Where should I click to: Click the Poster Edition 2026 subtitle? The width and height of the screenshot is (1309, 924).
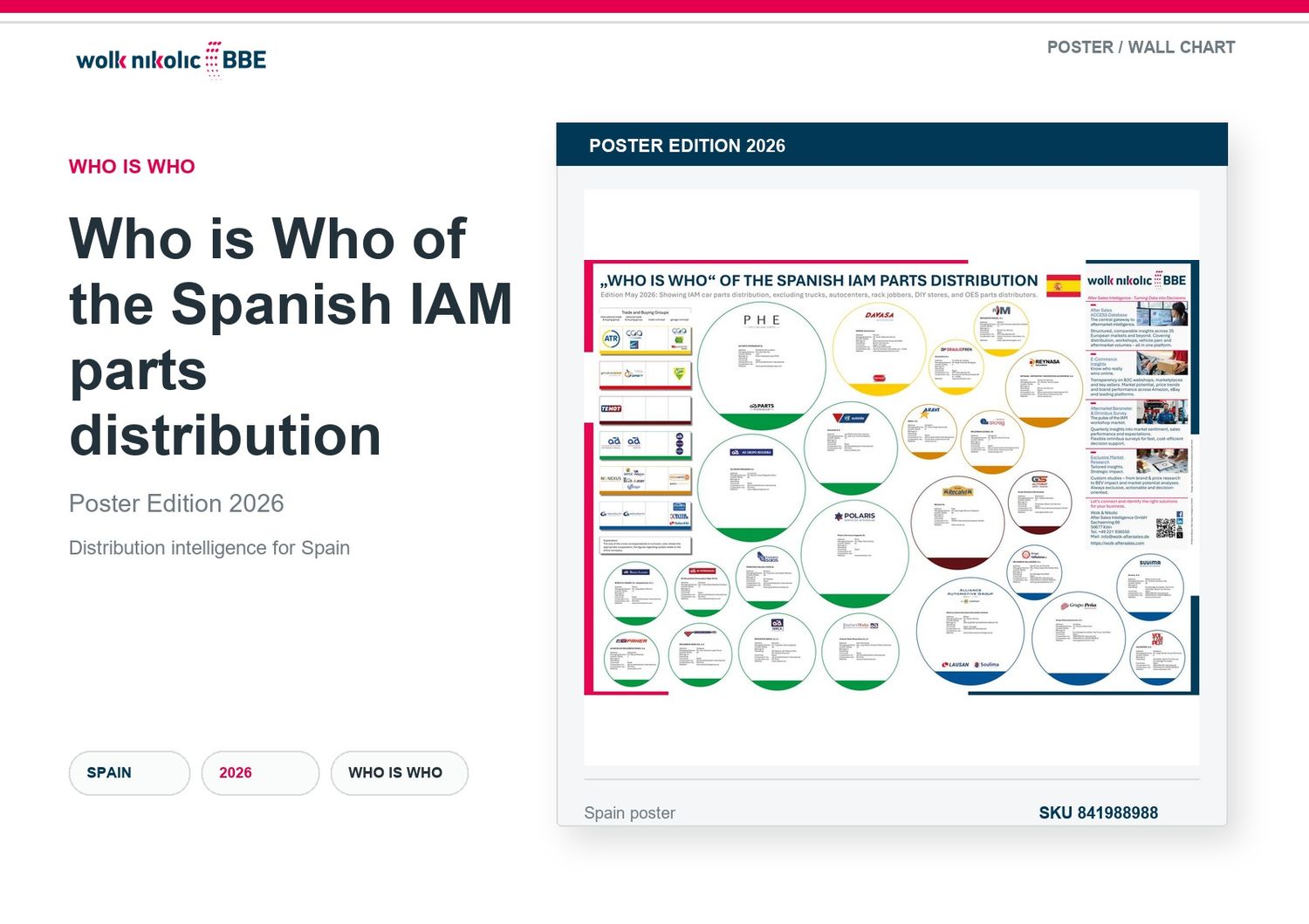176,503
